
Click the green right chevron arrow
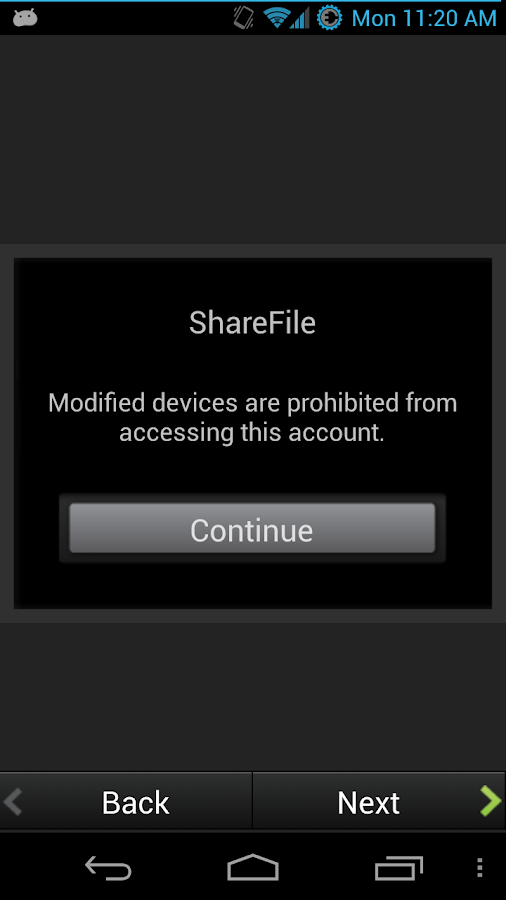click(491, 801)
